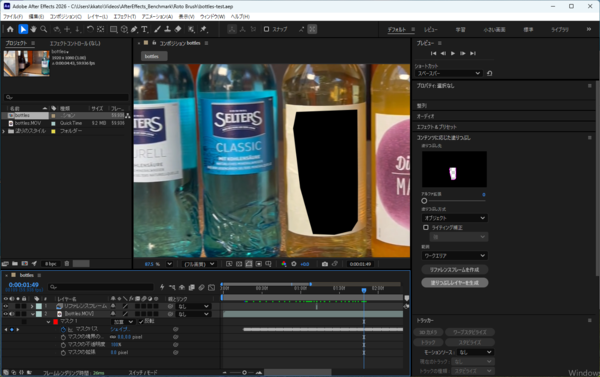
Task: Open the レイヤー (Layer) menu
Action: pyautogui.click(x=98, y=16)
